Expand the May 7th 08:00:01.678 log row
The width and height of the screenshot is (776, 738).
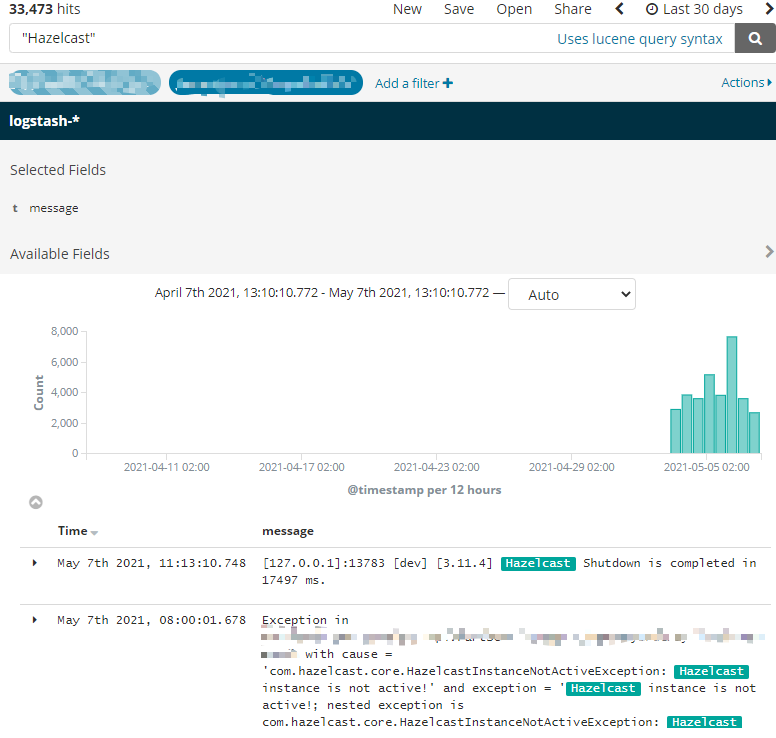pos(35,620)
